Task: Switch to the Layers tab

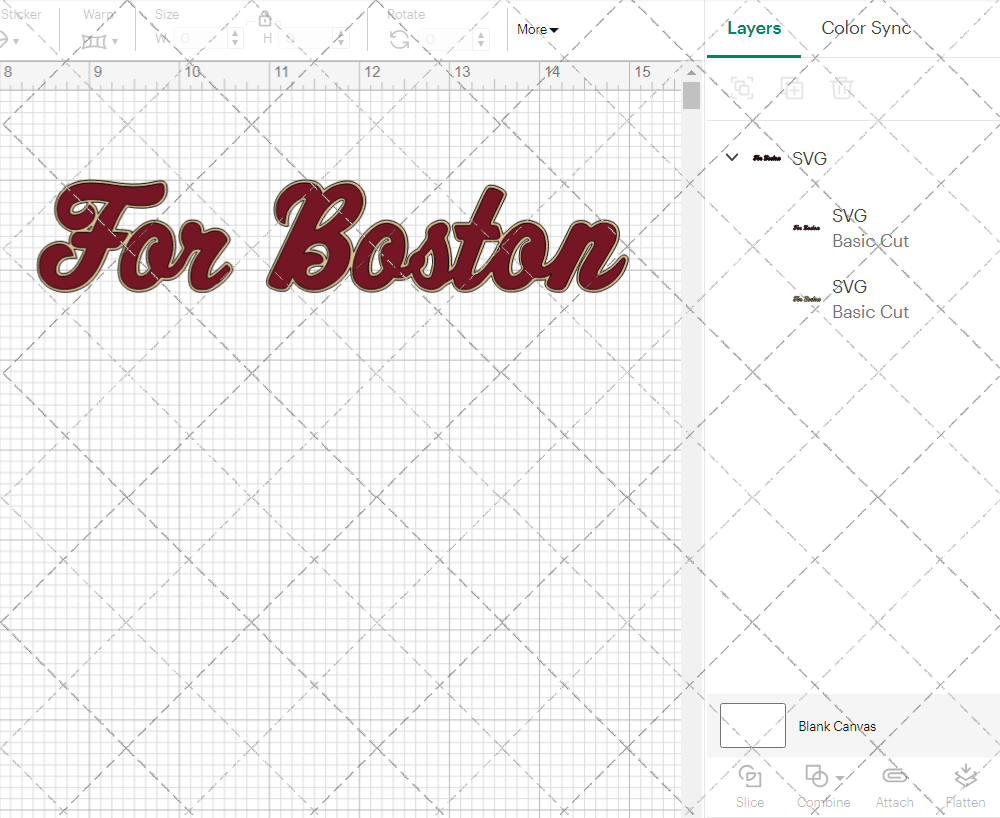Action: click(754, 29)
